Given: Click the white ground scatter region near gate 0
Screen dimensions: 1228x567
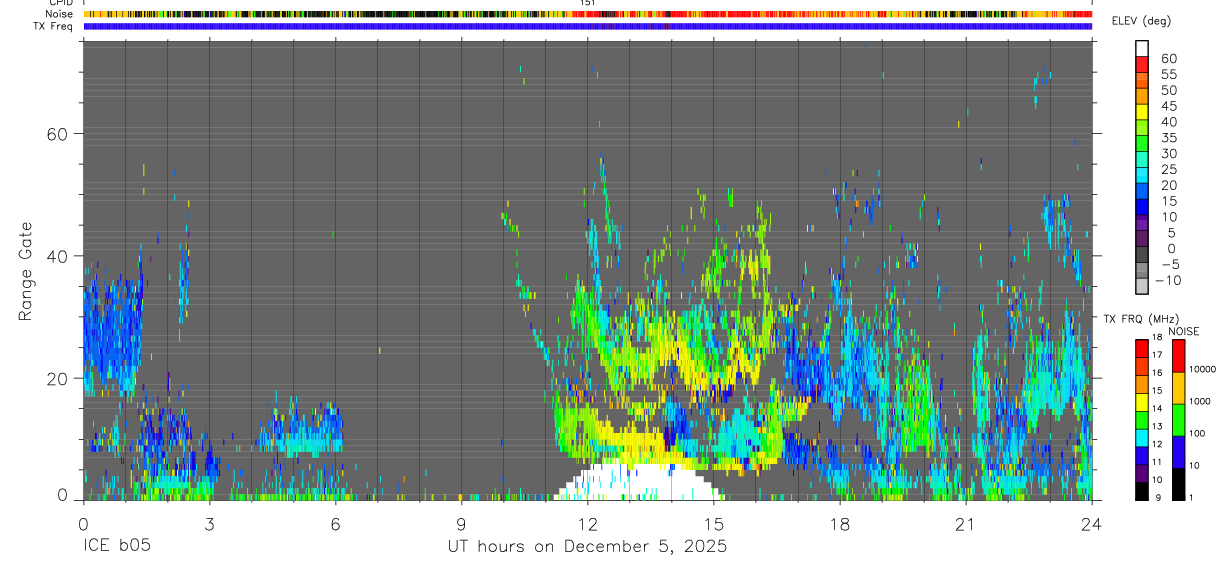Looking at the screenshot, I should 640,482.
